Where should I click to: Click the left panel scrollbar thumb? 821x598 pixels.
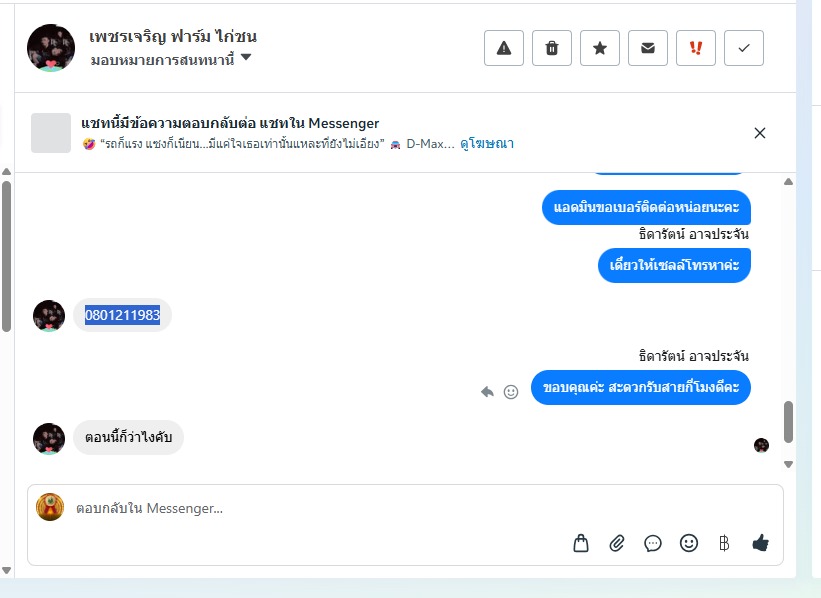[6, 257]
